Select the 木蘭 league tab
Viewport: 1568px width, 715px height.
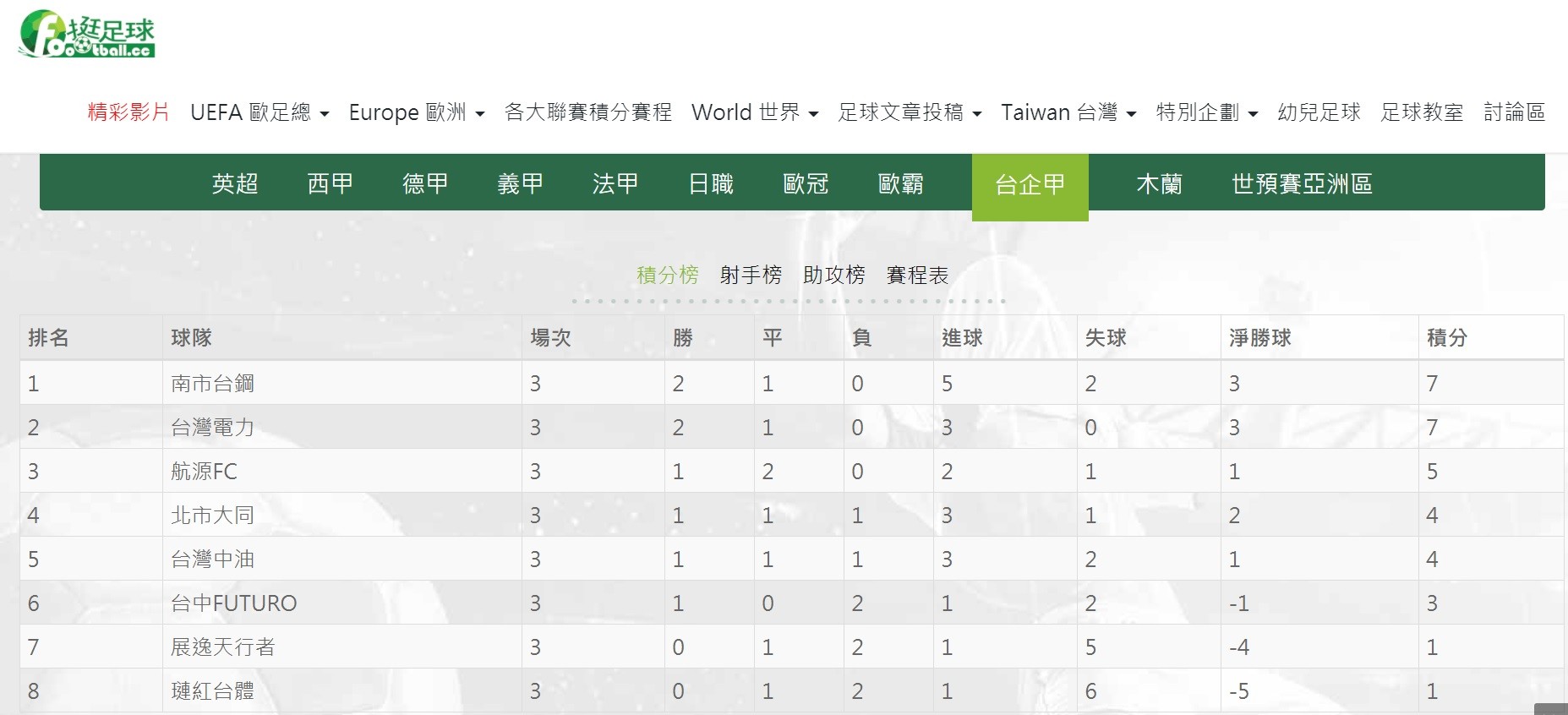pyautogui.click(x=1159, y=183)
